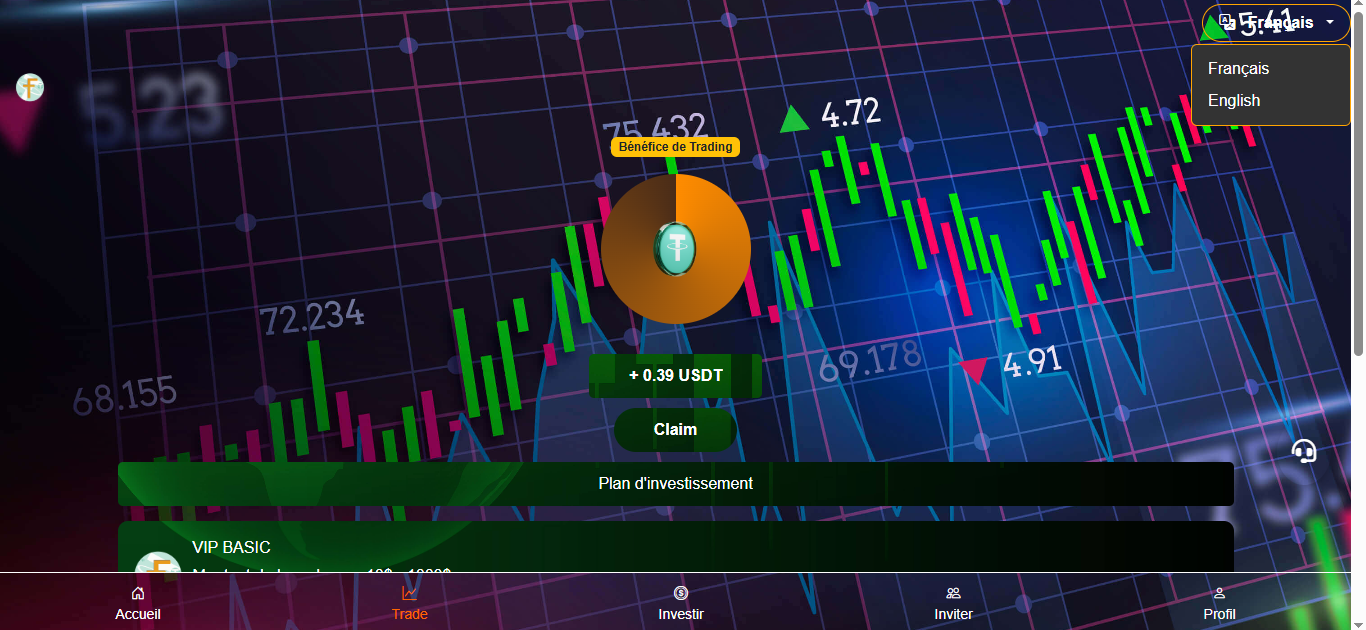
Task: Click the VIP BASIC plan logo icon
Action: (157, 562)
